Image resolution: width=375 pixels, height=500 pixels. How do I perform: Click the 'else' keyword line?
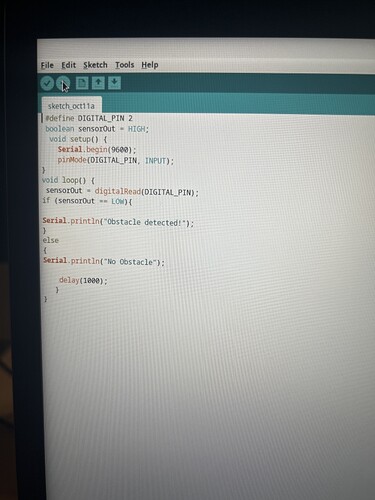[x=50, y=240]
